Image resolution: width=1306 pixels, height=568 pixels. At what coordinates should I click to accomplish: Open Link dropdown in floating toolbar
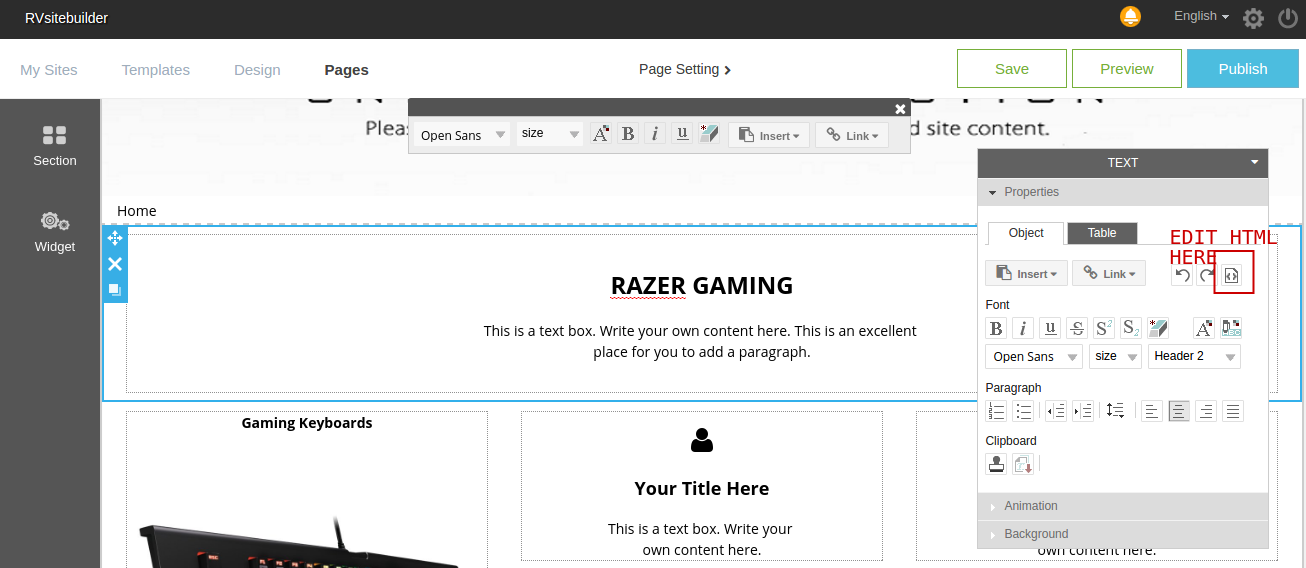click(x=852, y=135)
